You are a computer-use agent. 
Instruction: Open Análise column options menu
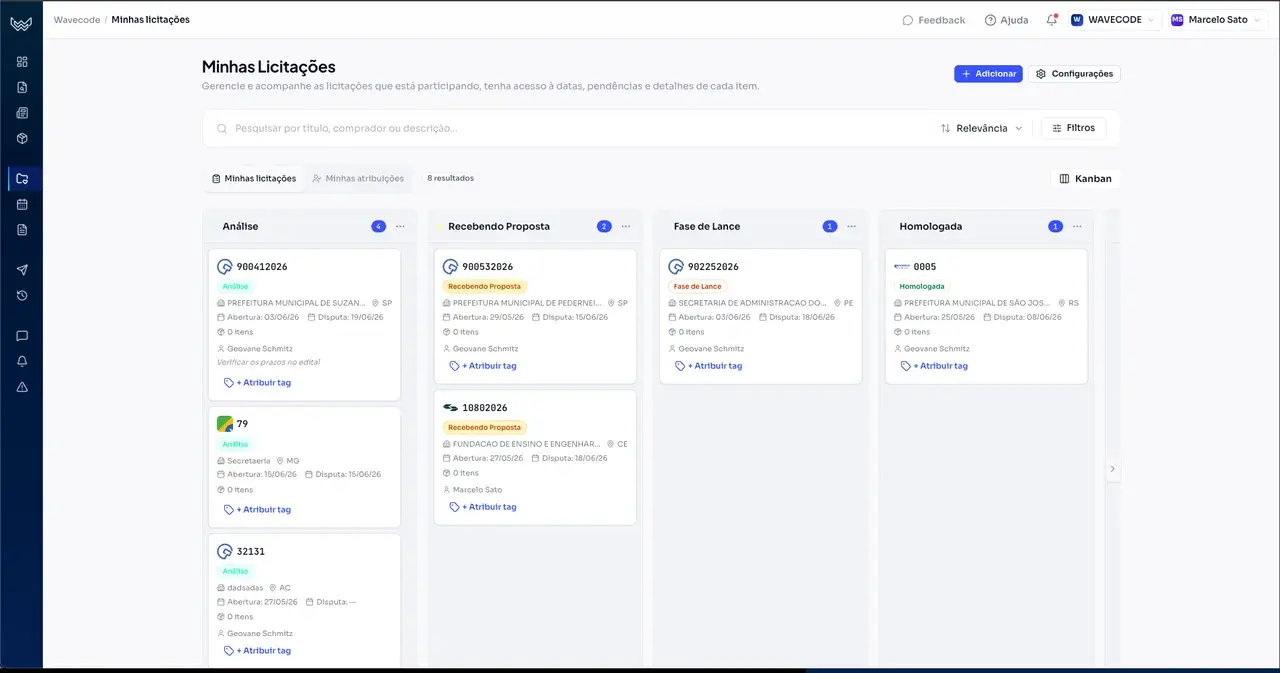click(400, 227)
